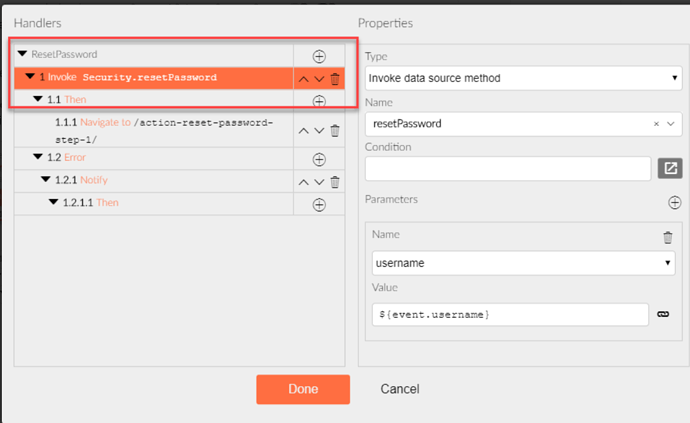Move Invoke Security.resetPassword handler up
Viewport: 690px width, 423px height.
(x=304, y=80)
